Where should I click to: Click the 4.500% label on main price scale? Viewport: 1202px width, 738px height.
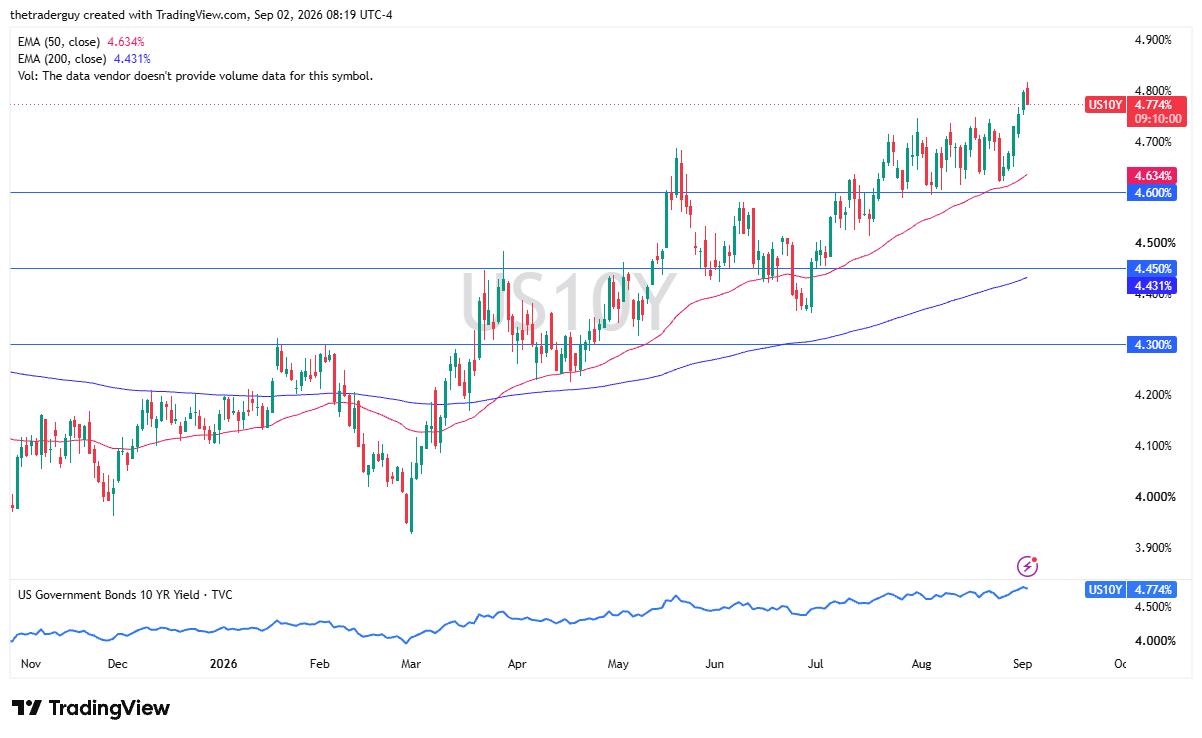(x=1153, y=243)
